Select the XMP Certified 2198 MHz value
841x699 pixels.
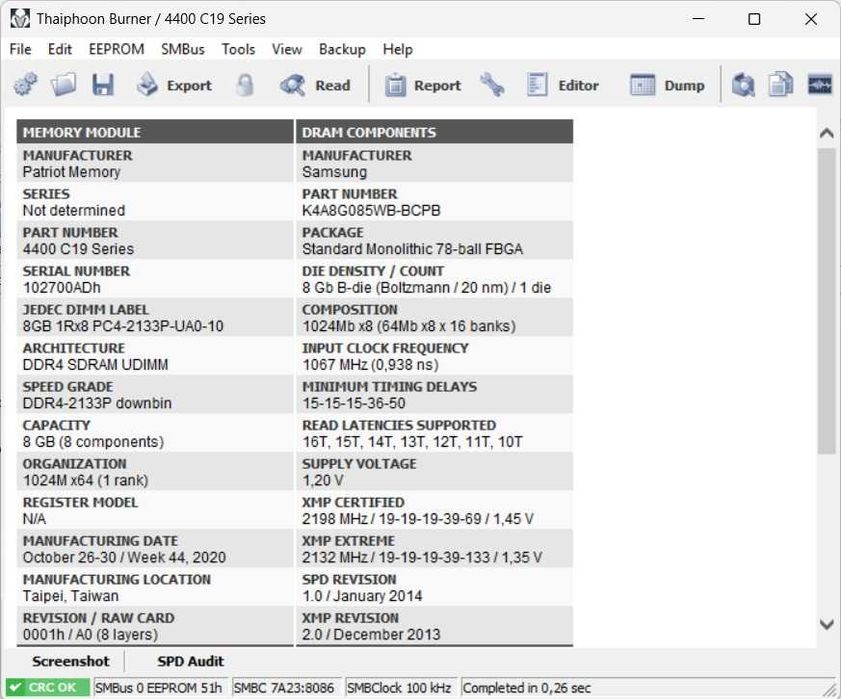pos(418,519)
